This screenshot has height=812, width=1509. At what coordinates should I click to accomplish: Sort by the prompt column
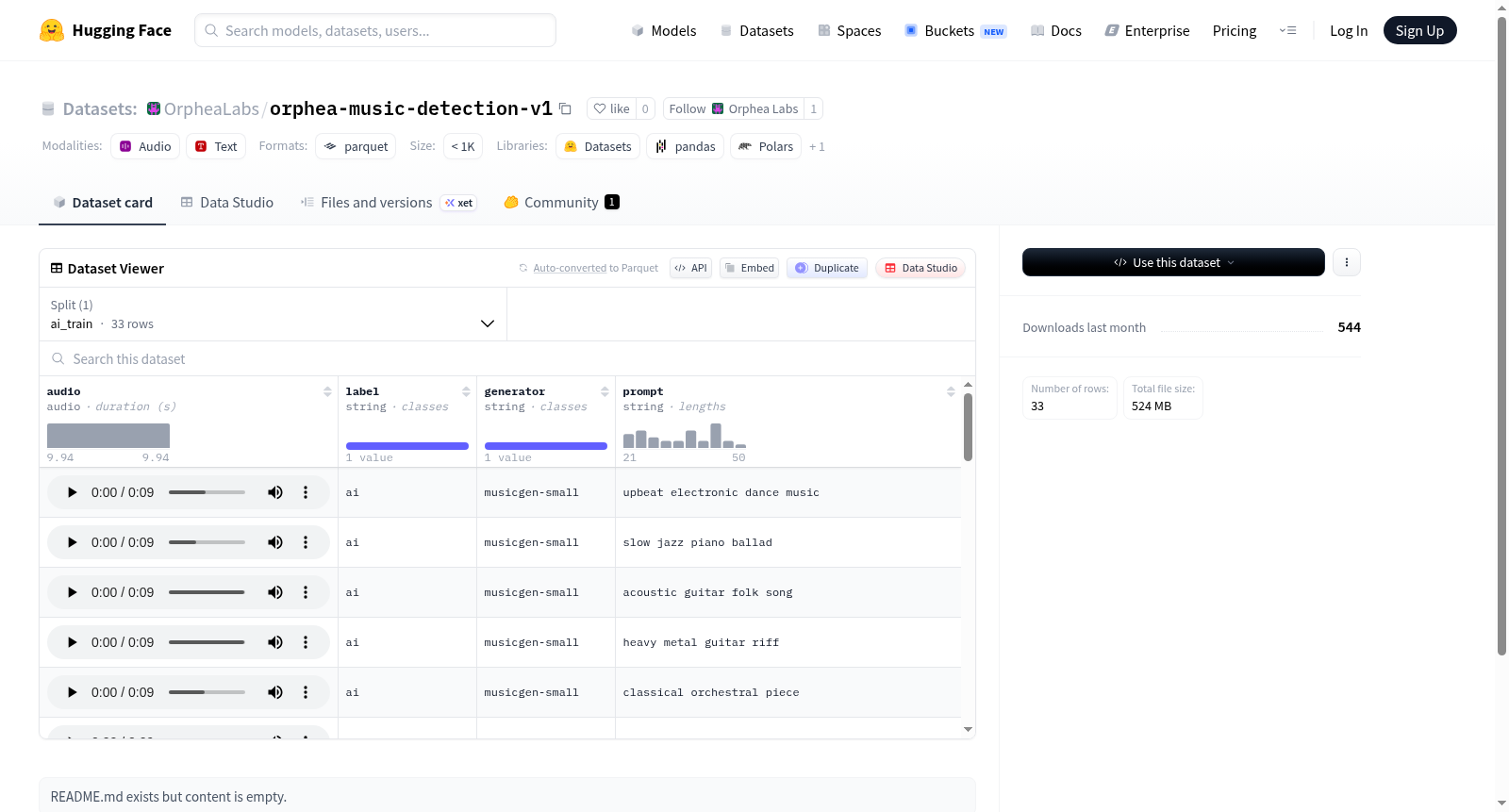point(951,391)
